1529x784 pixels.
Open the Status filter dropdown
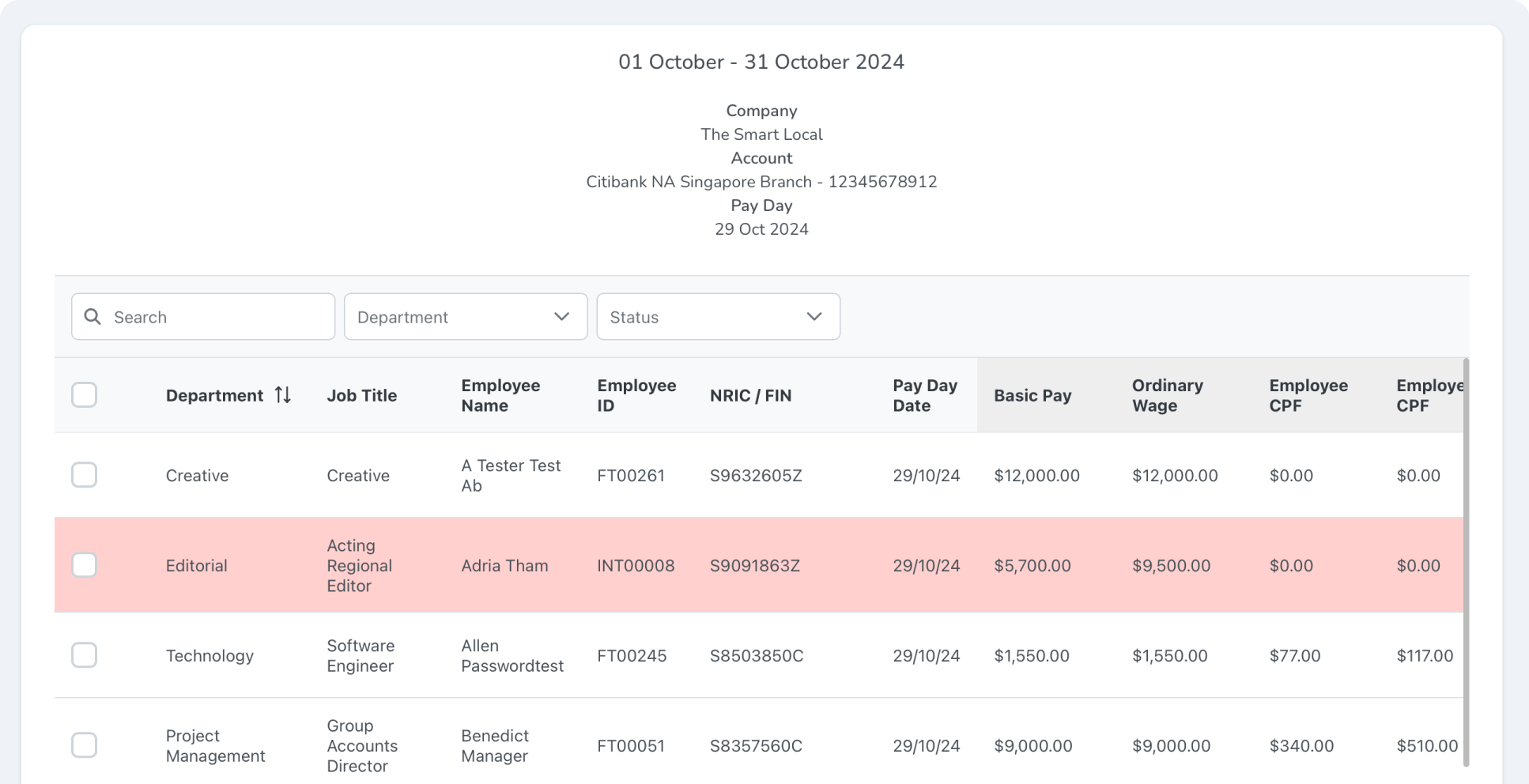[x=718, y=317]
